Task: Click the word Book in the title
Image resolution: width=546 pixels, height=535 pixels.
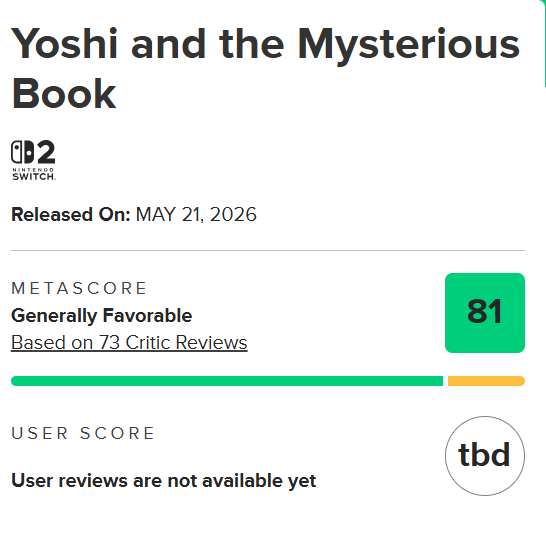Action: (63, 94)
